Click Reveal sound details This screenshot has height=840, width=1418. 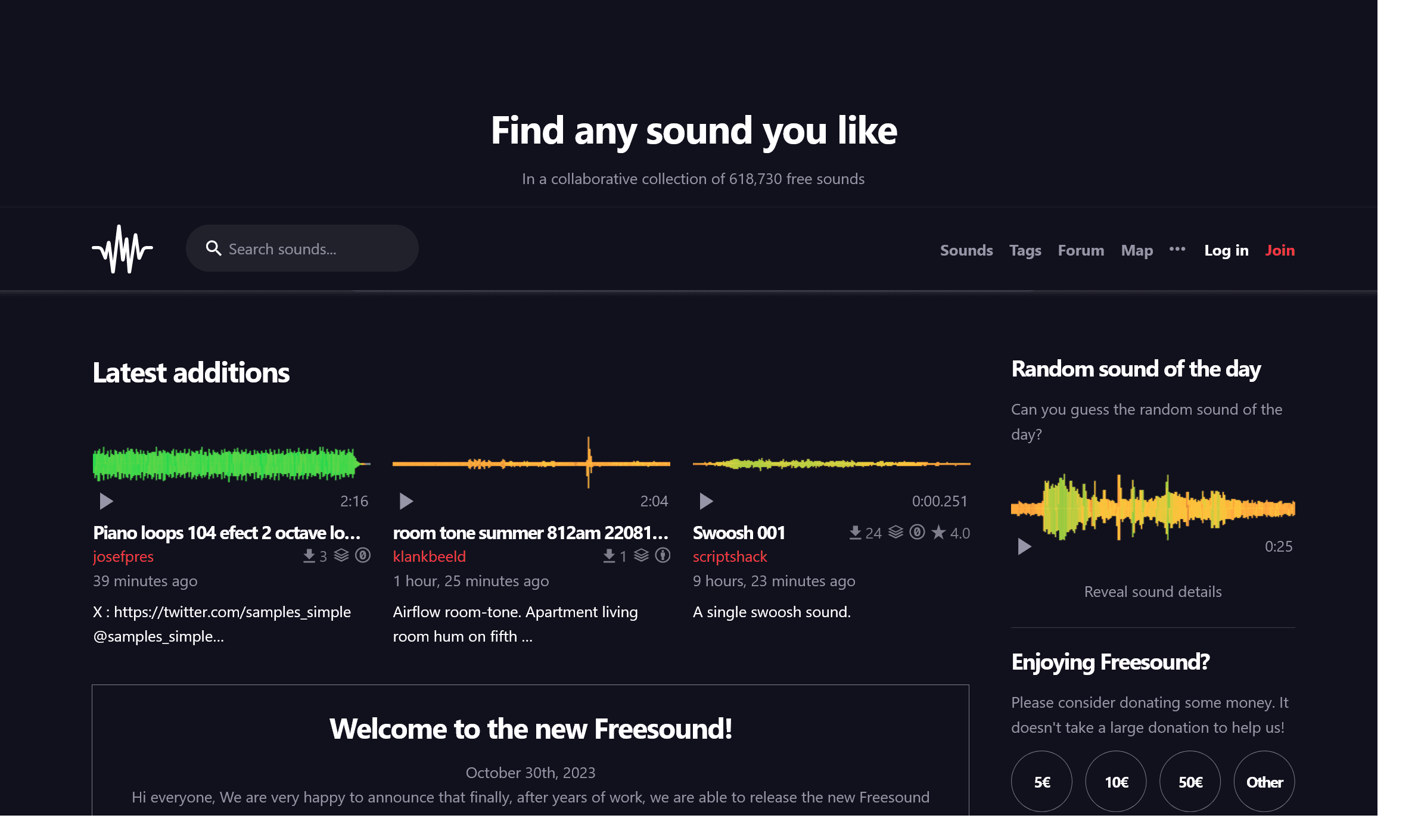(x=1153, y=592)
